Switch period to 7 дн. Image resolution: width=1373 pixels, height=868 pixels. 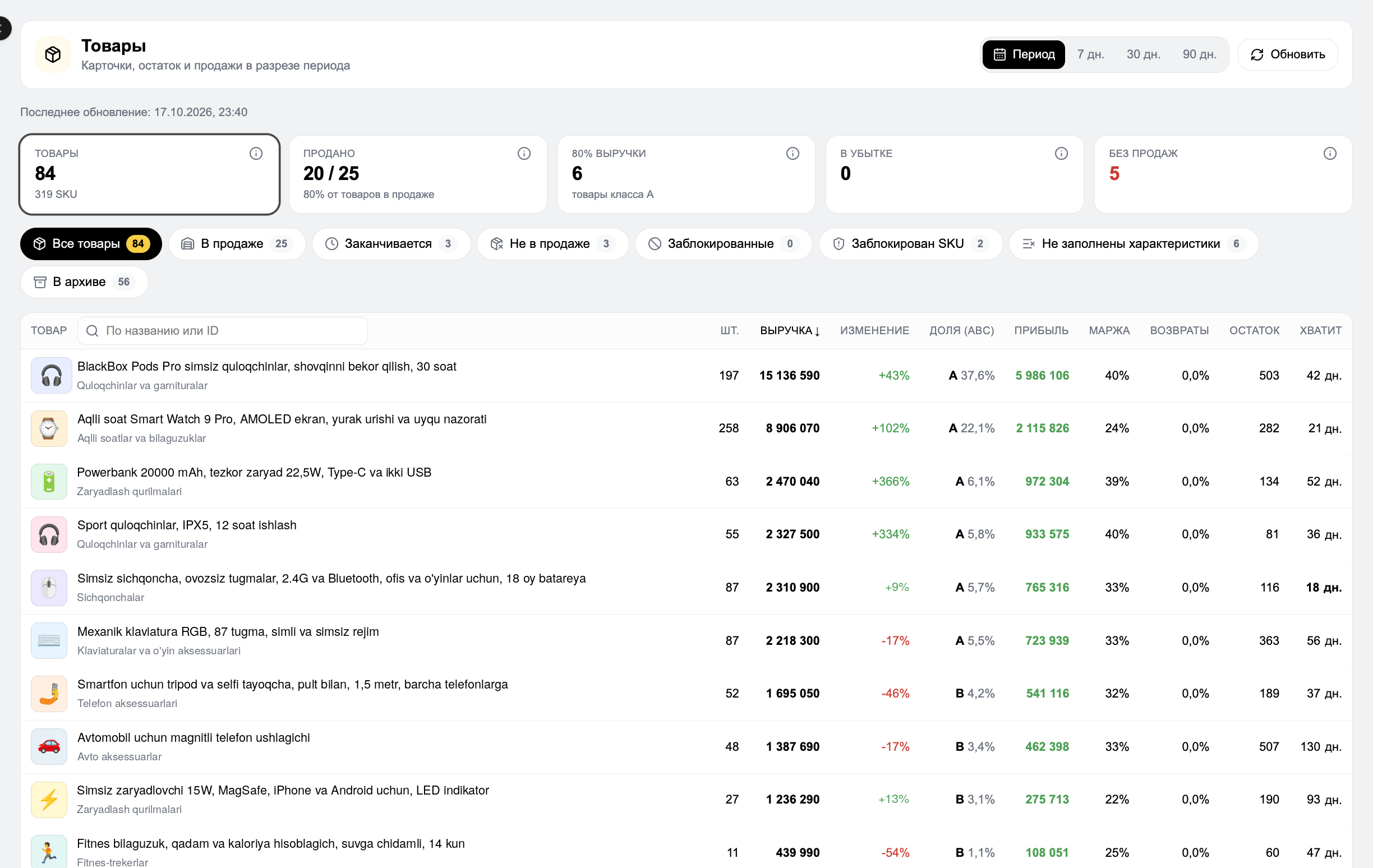click(x=1090, y=55)
